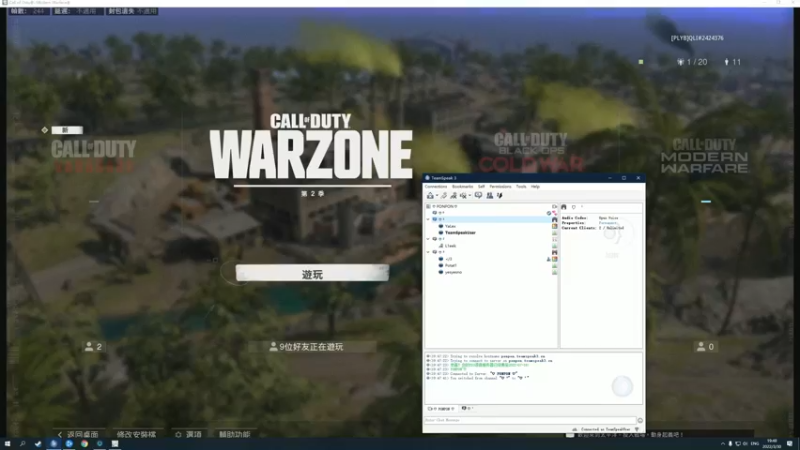Collapse channel containing user yesyesno

(428, 252)
